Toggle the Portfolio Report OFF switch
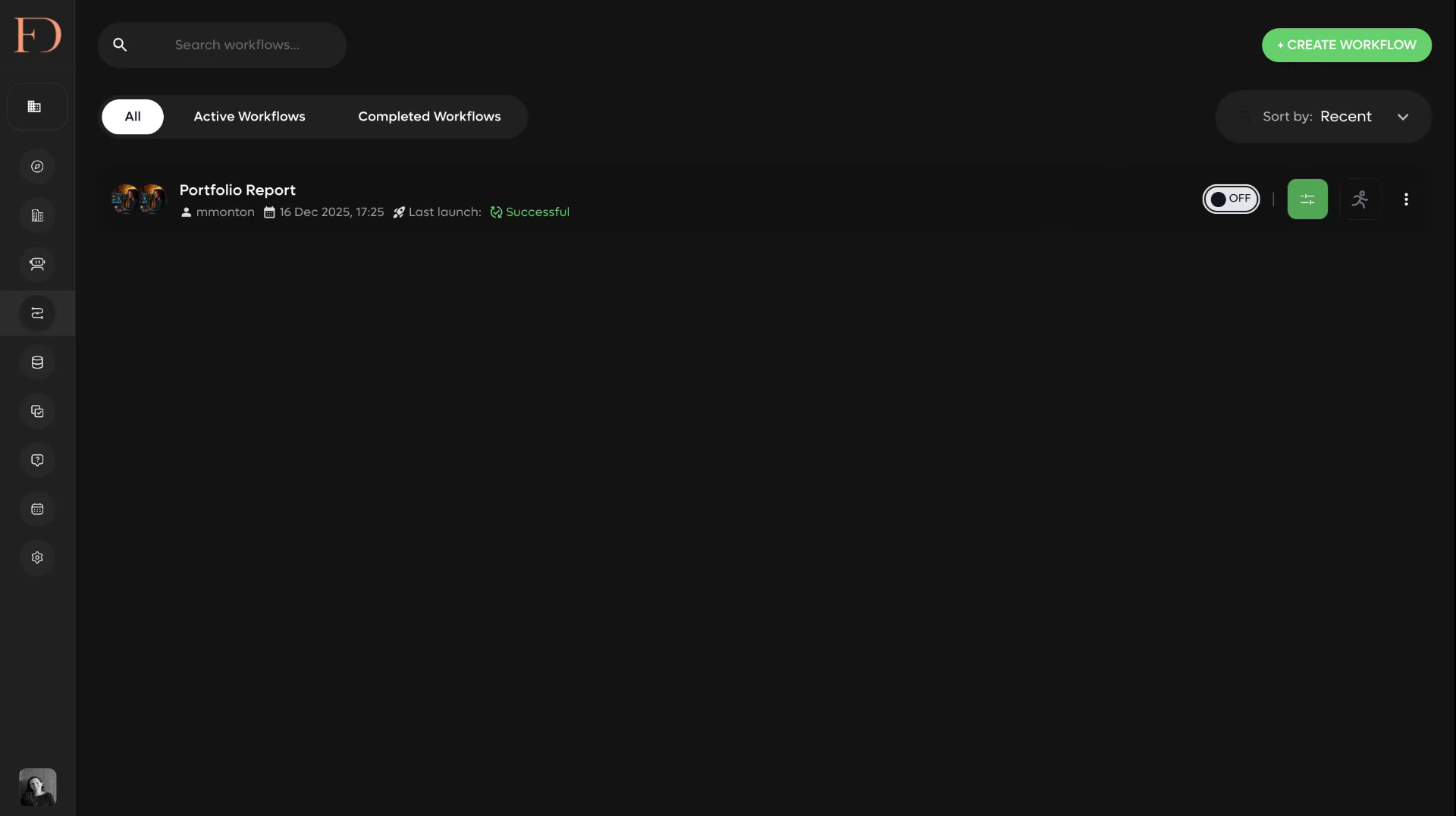The height and width of the screenshot is (816, 1456). point(1231,199)
